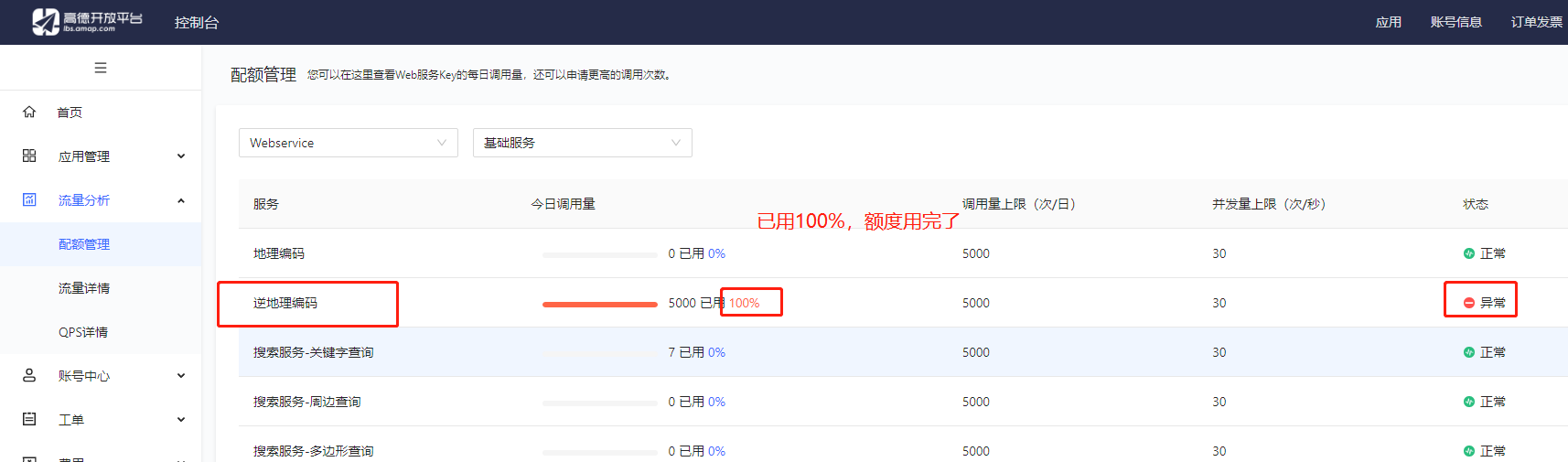The height and width of the screenshot is (462, 1568).
Task: Click 应用 in the top navigation
Action: point(1389,22)
